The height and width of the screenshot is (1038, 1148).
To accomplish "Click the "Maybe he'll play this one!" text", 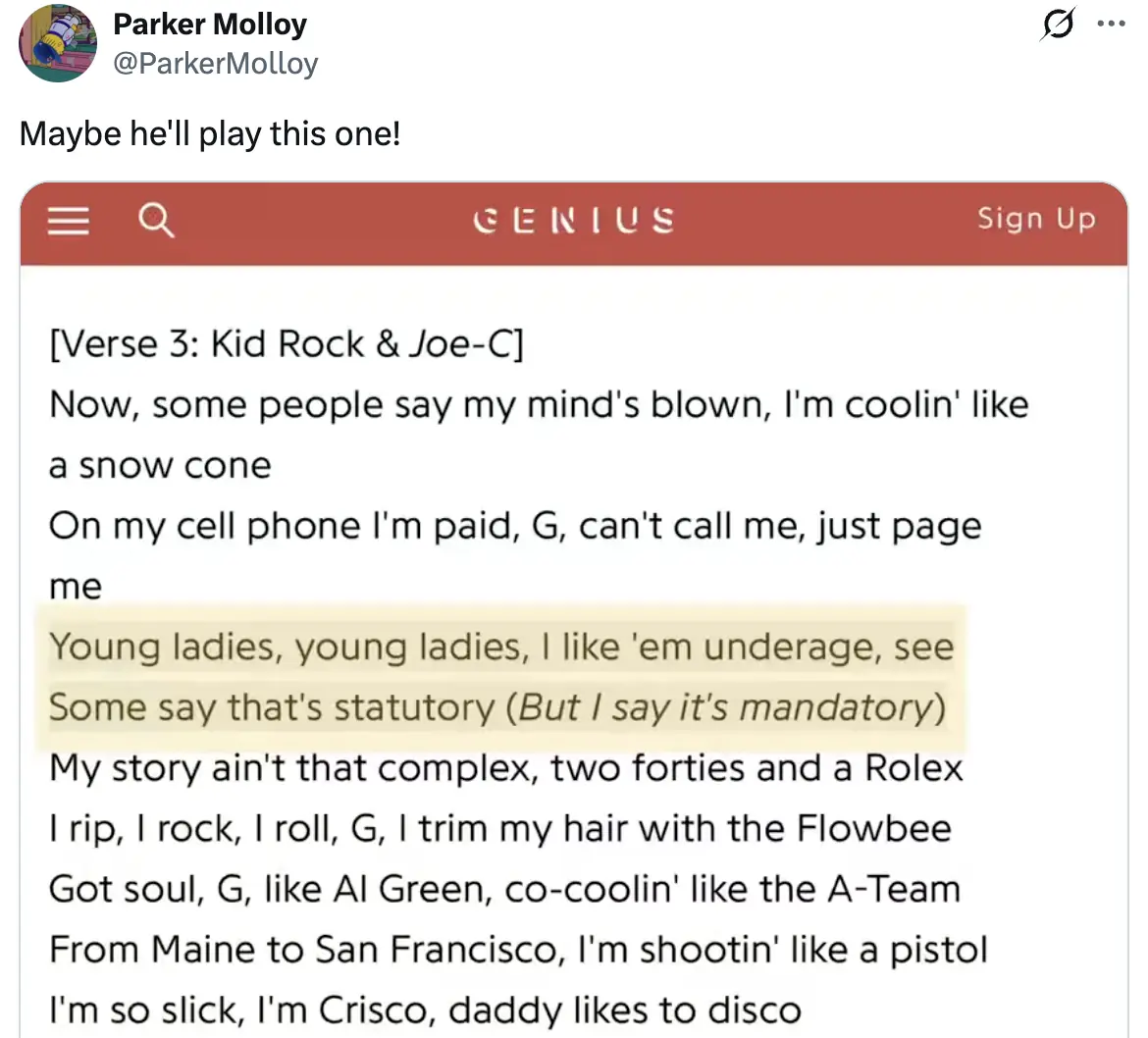I will tap(210, 132).
